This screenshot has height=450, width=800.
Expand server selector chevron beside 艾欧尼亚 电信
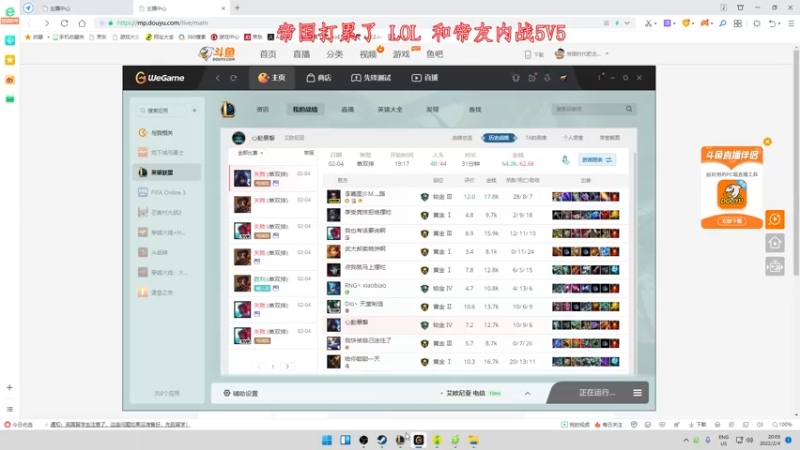(x=528, y=393)
